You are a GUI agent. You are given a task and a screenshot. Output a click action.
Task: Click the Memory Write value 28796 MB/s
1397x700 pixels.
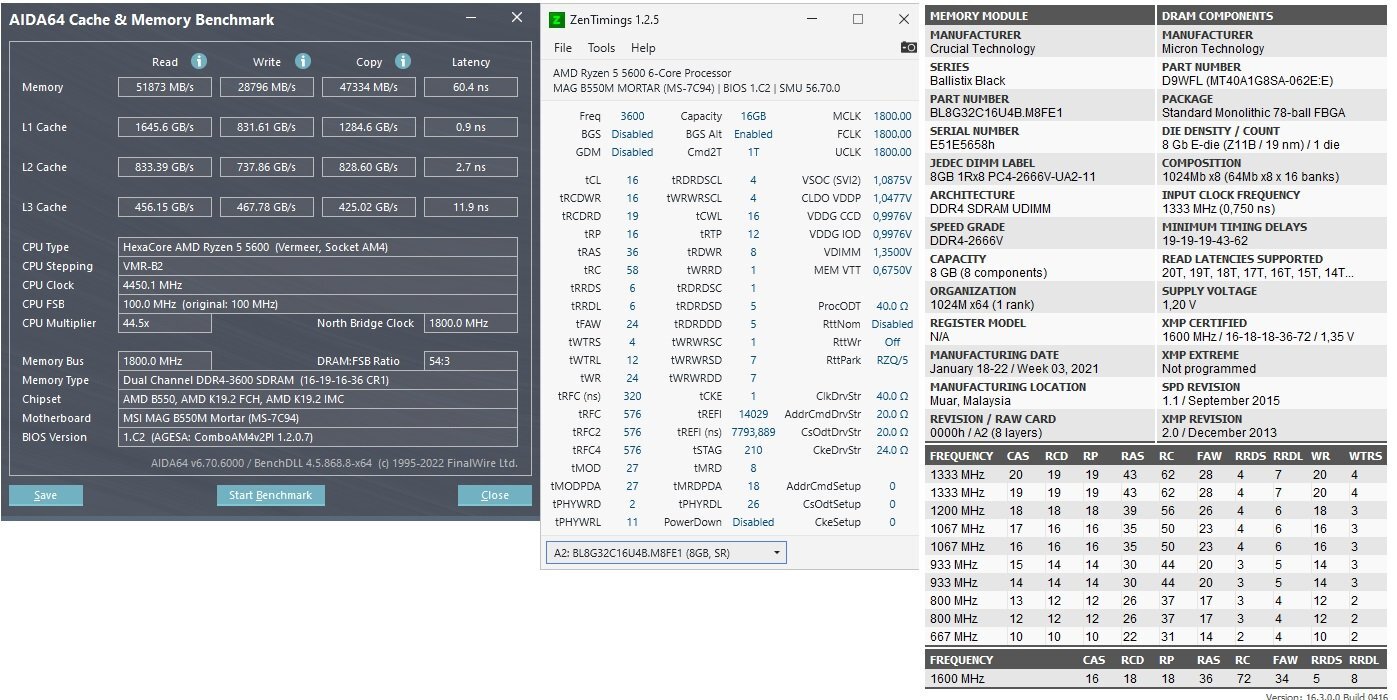(x=267, y=88)
